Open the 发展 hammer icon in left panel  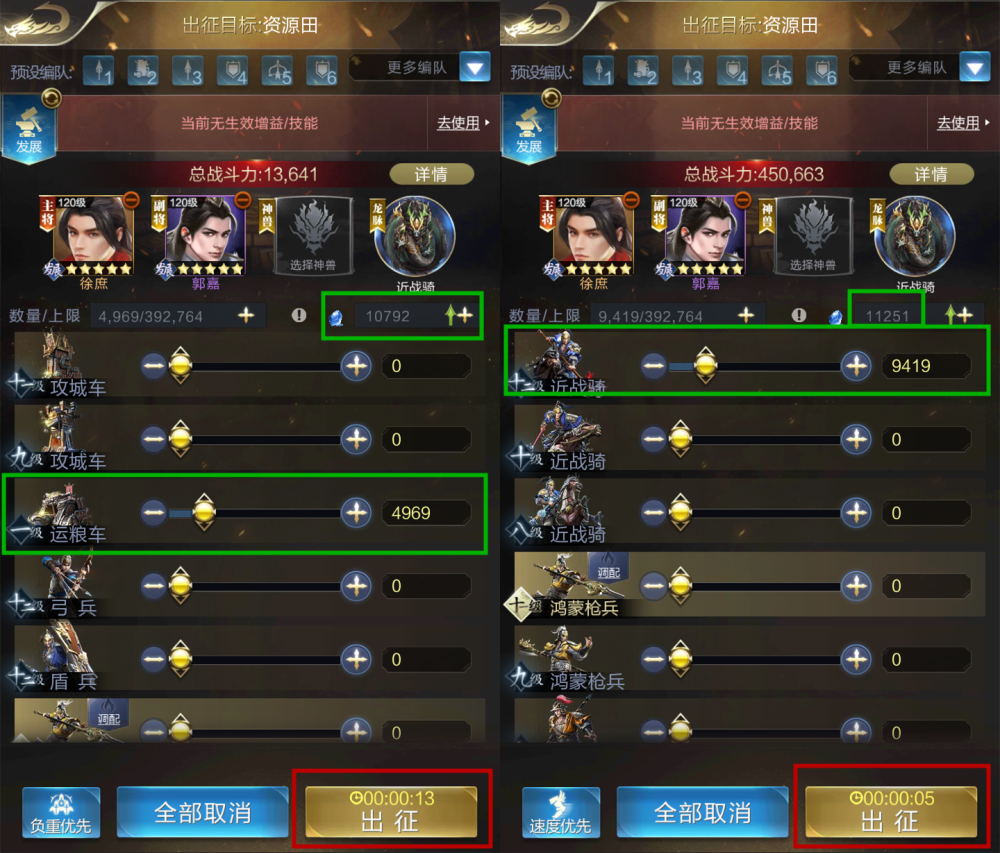coord(29,129)
